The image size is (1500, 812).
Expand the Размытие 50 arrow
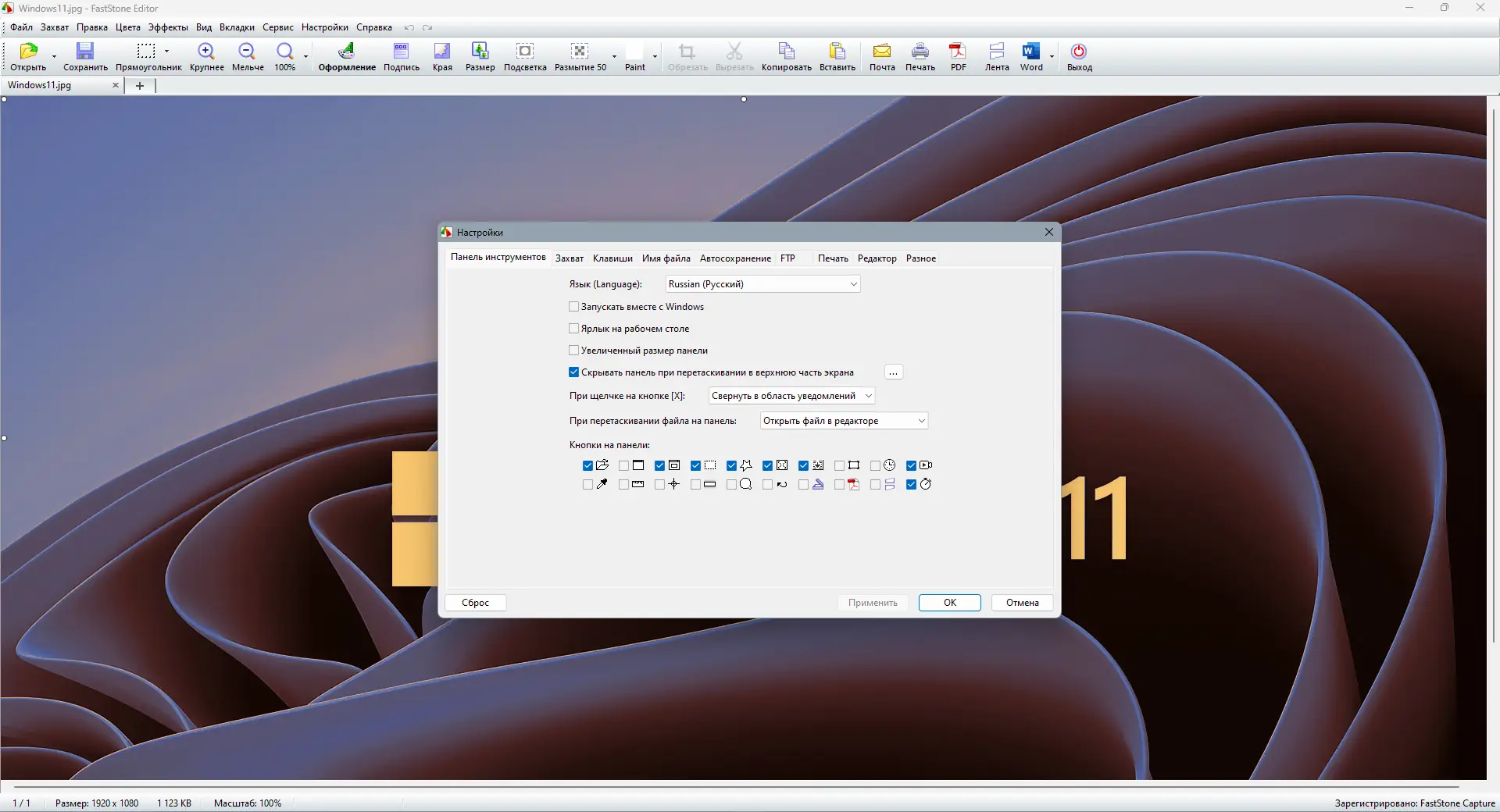(614, 56)
